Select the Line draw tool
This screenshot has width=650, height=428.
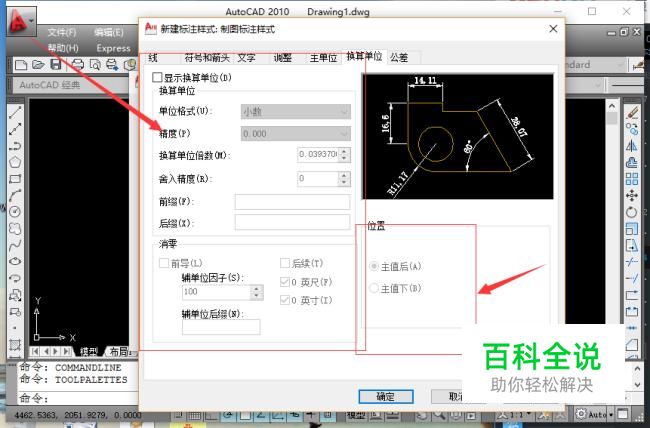point(15,112)
